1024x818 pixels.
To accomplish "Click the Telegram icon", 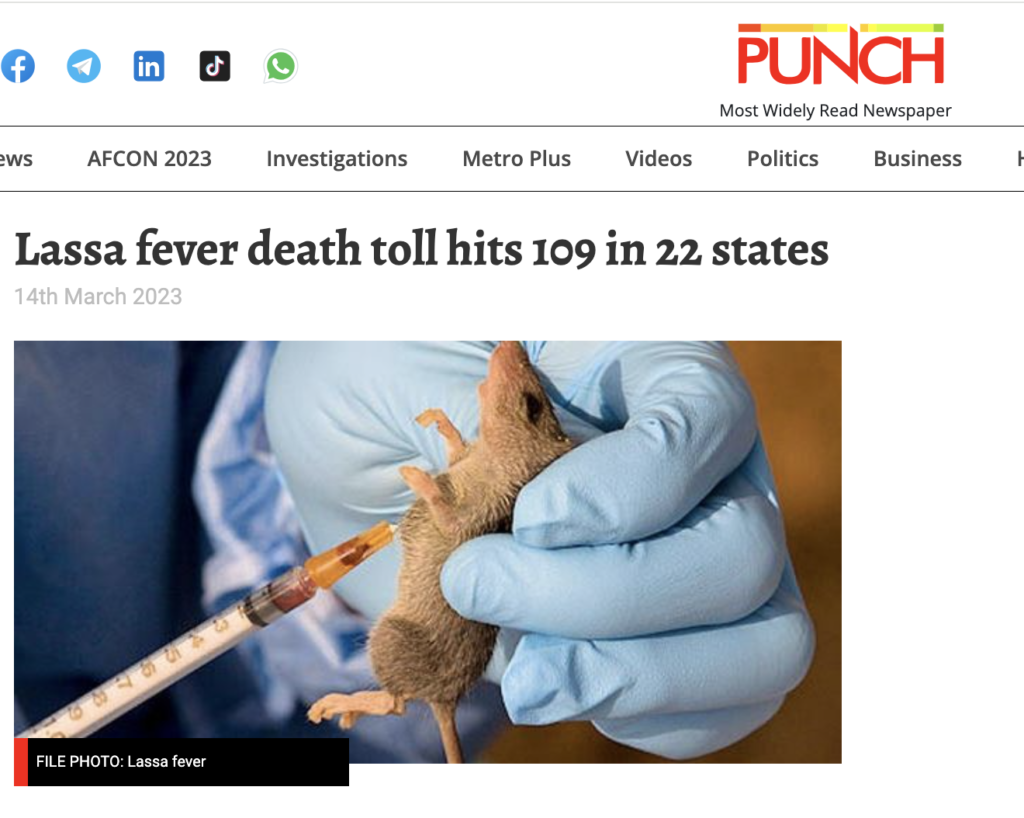I will (84, 66).
